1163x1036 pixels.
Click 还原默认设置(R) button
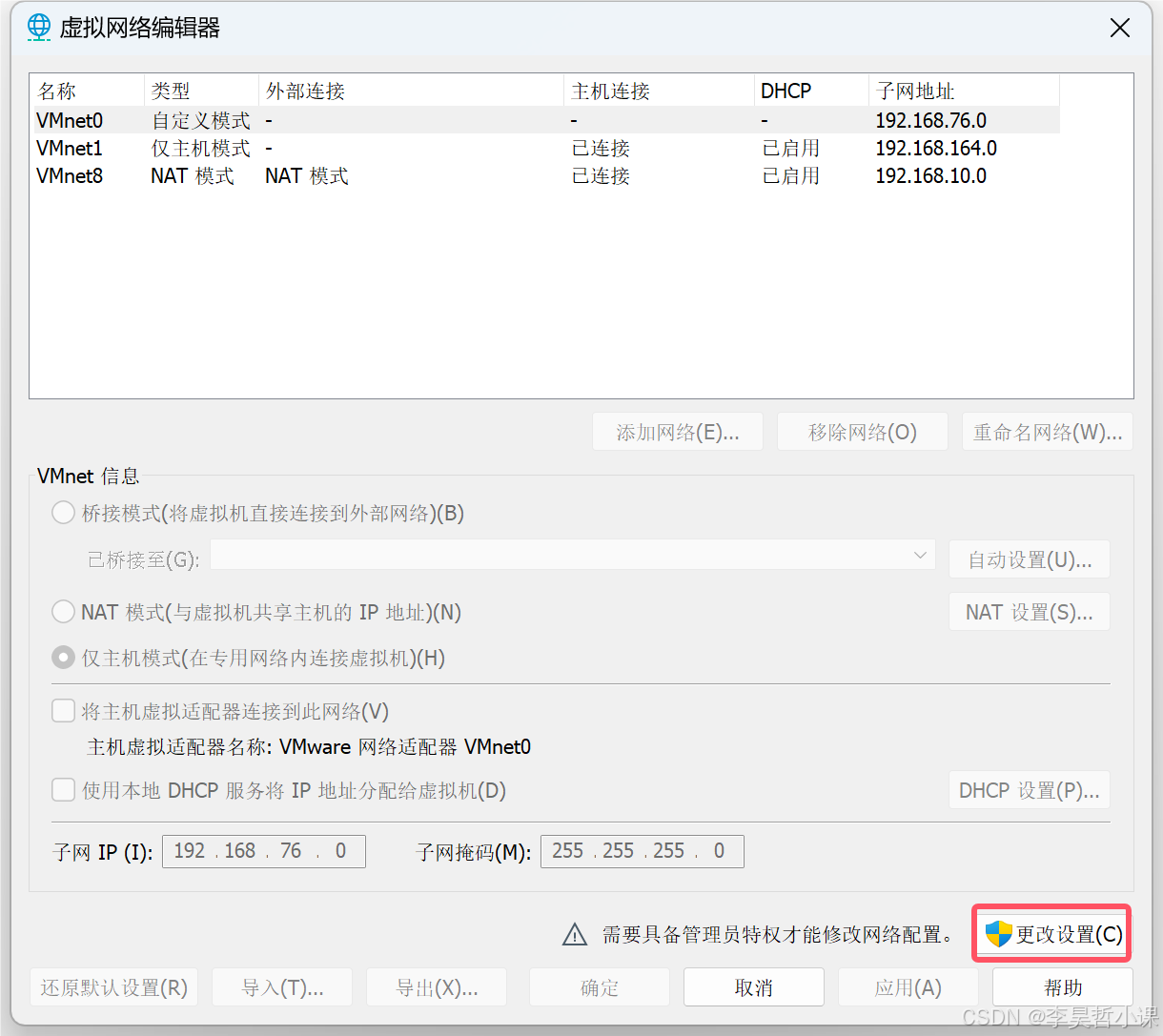[x=113, y=986]
